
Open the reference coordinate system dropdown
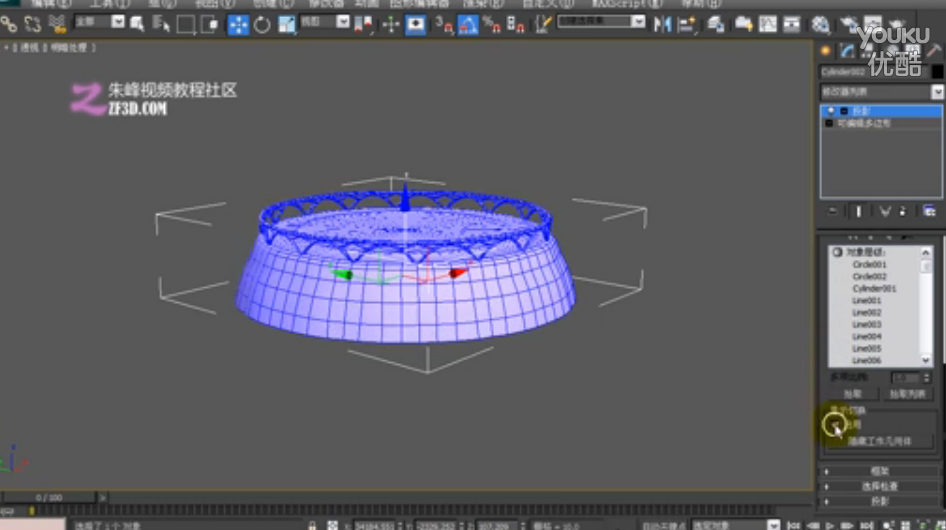click(343, 22)
